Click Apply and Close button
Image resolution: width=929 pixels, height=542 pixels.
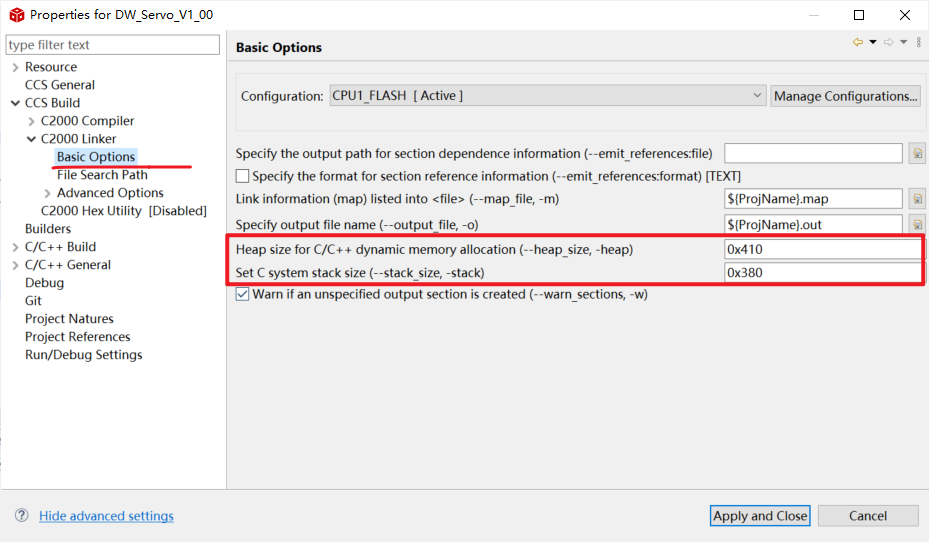[x=760, y=516]
